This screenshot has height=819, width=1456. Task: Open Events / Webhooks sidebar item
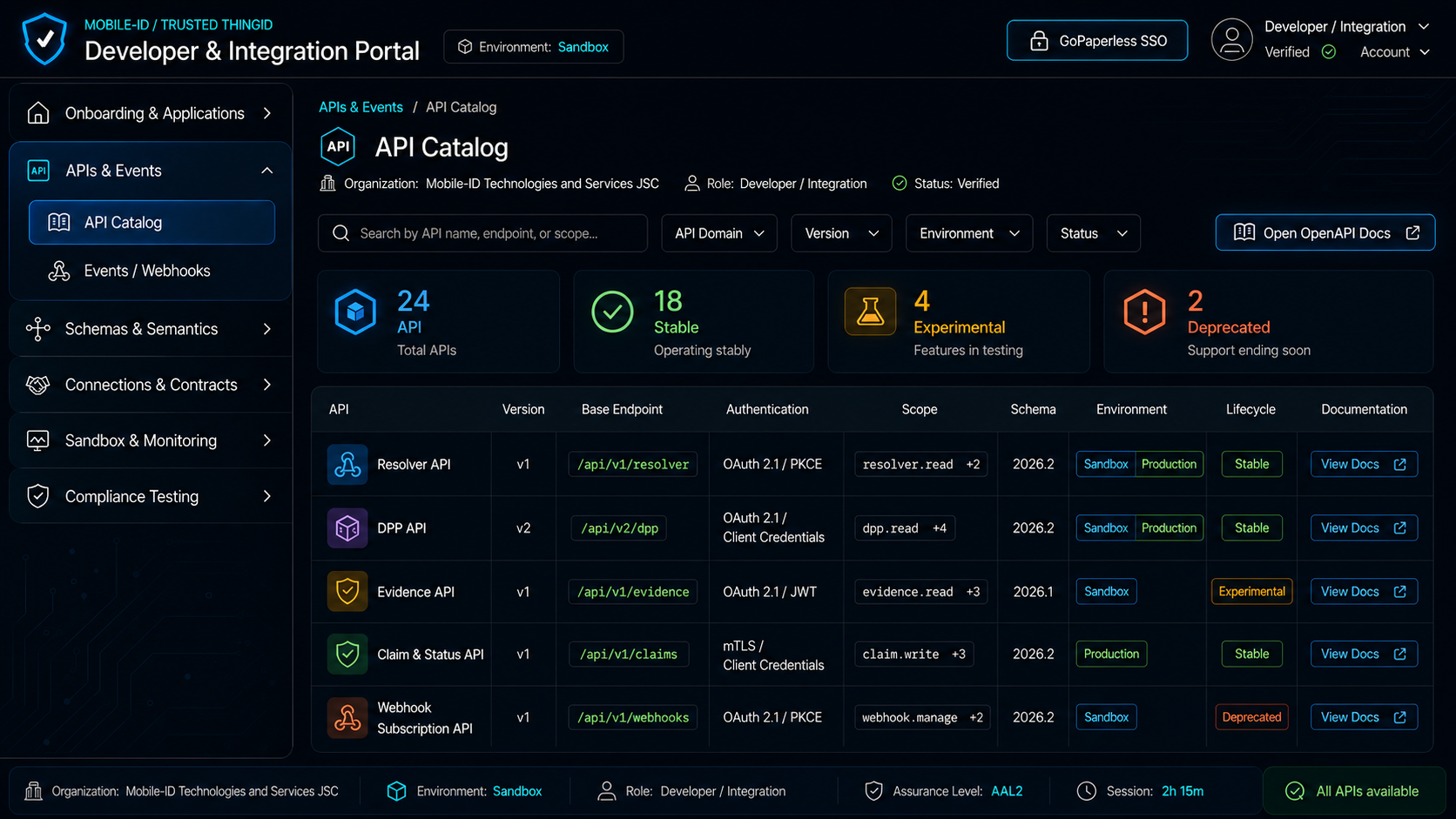(x=152, y=271)
